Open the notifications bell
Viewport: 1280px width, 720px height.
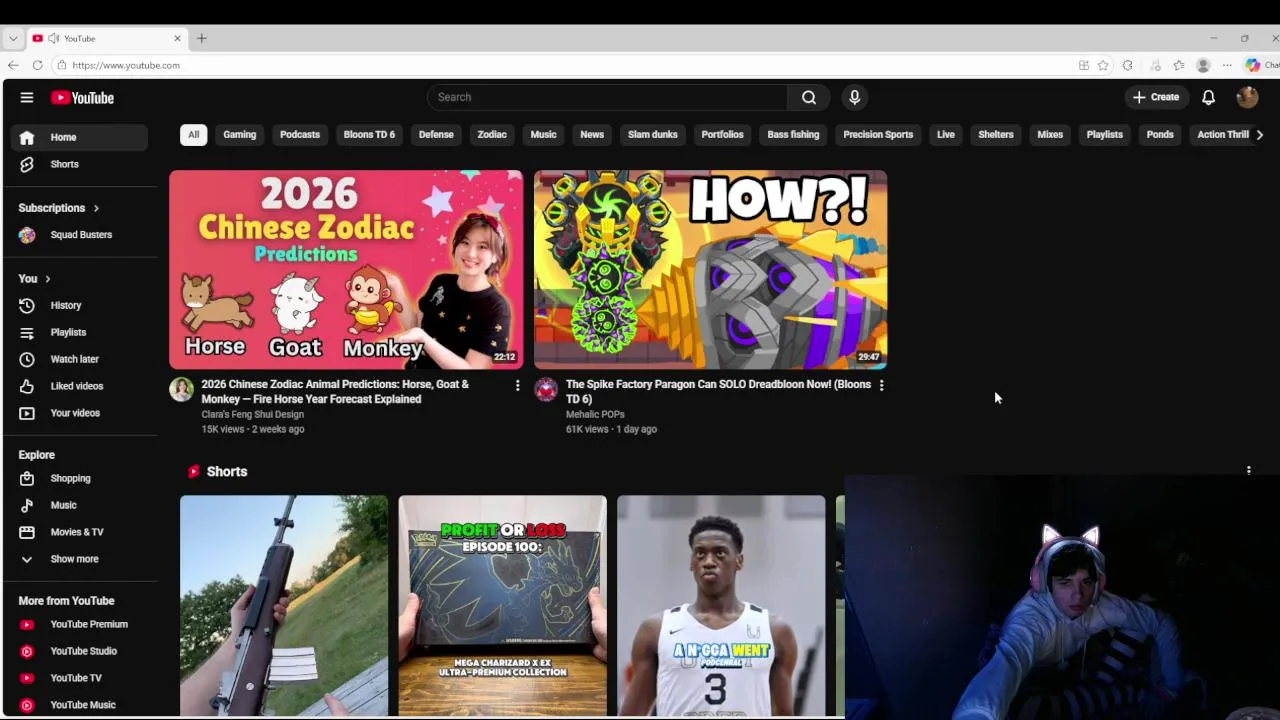[1208, 97]
